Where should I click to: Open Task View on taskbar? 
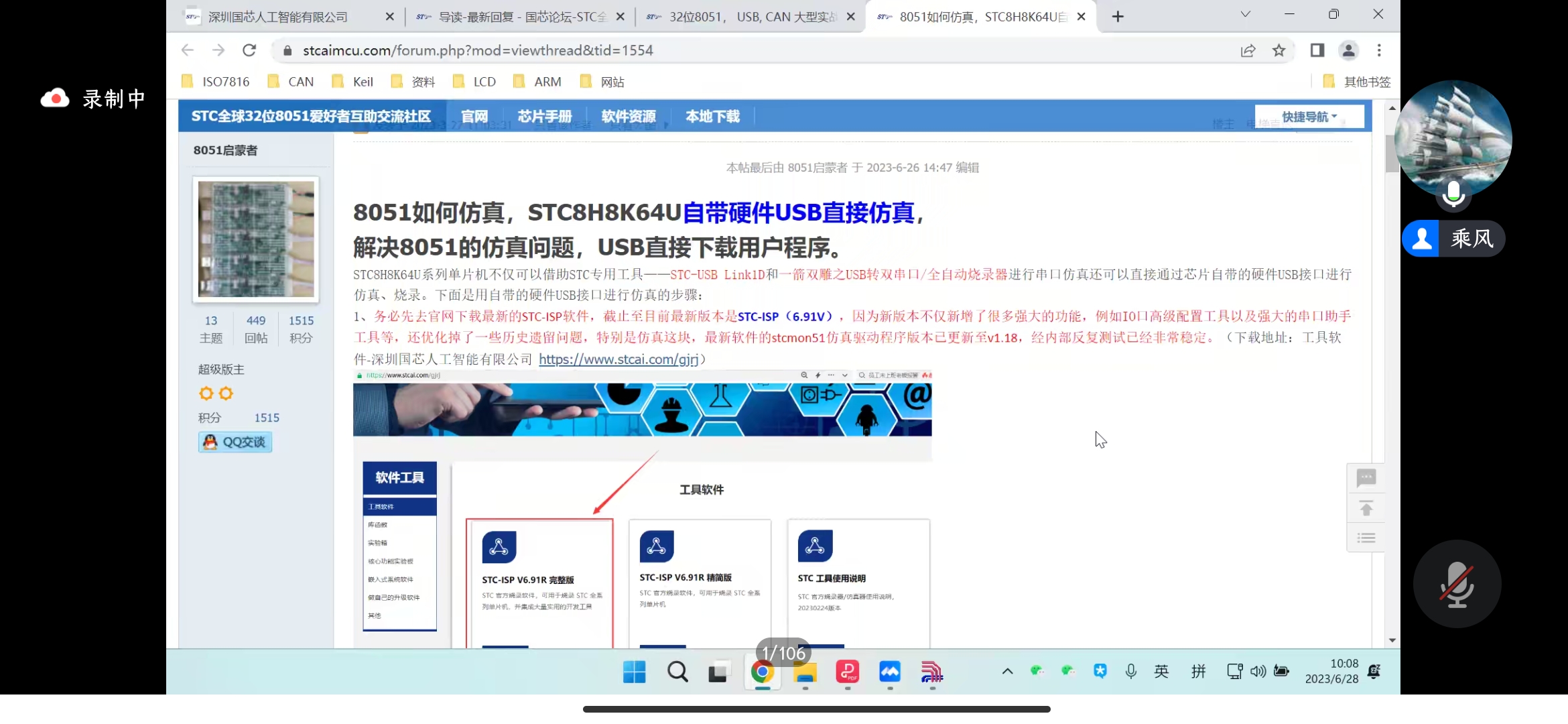pos(718,672)
